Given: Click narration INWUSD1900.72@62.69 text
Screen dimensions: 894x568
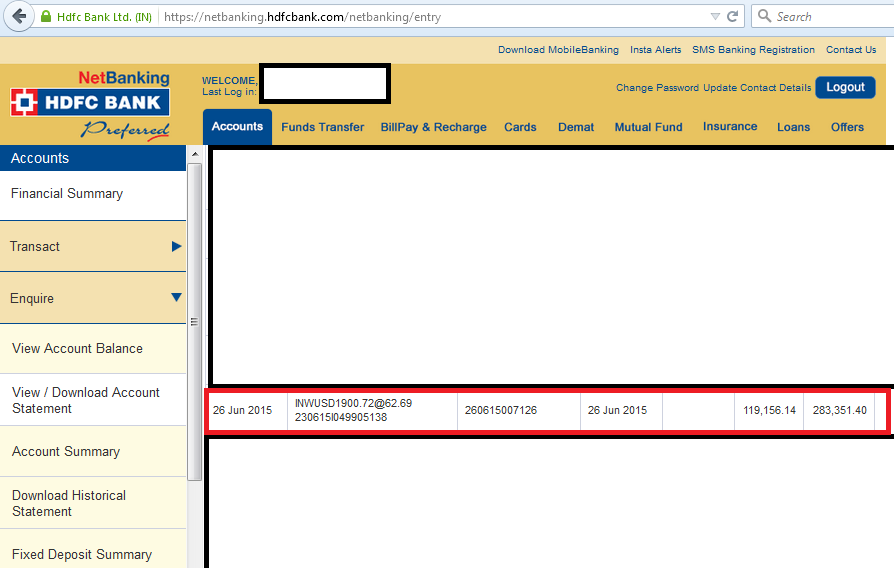Looking at the screenshot, I should tap(353, 403).
